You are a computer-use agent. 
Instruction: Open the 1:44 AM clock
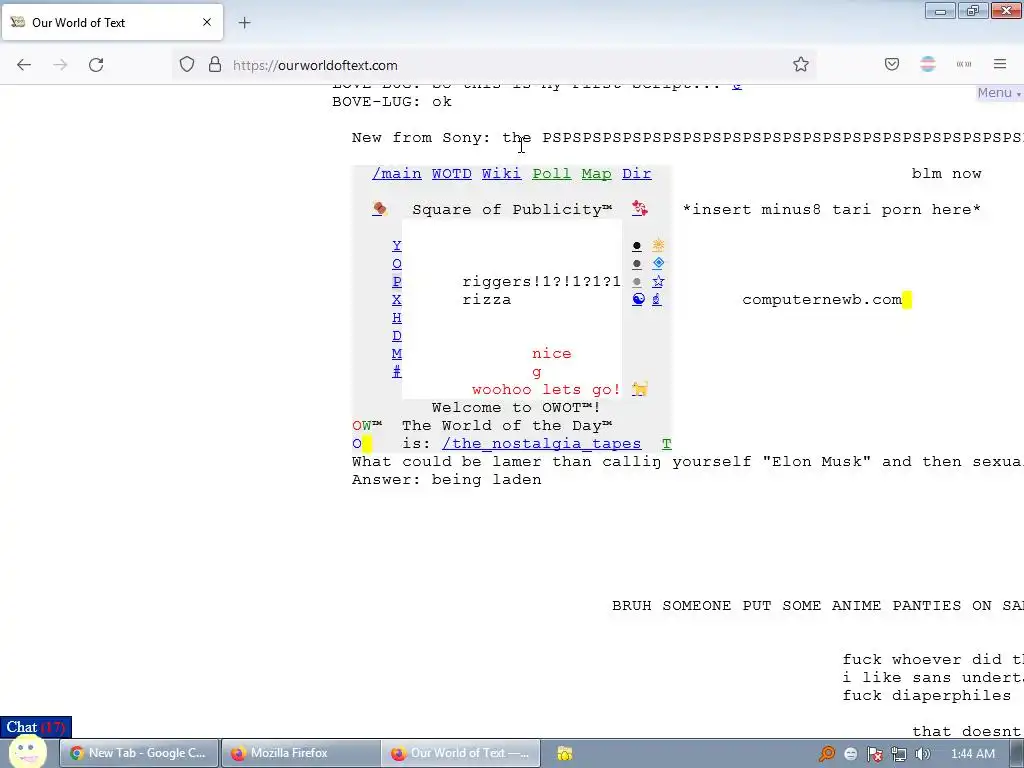pyautogui.click(x=973, y=754)
